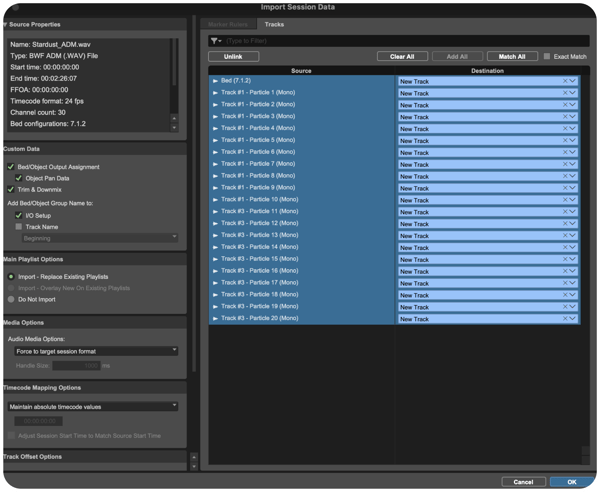
Task: Open the filter funnel icon menu
Action: pos(216,41)
